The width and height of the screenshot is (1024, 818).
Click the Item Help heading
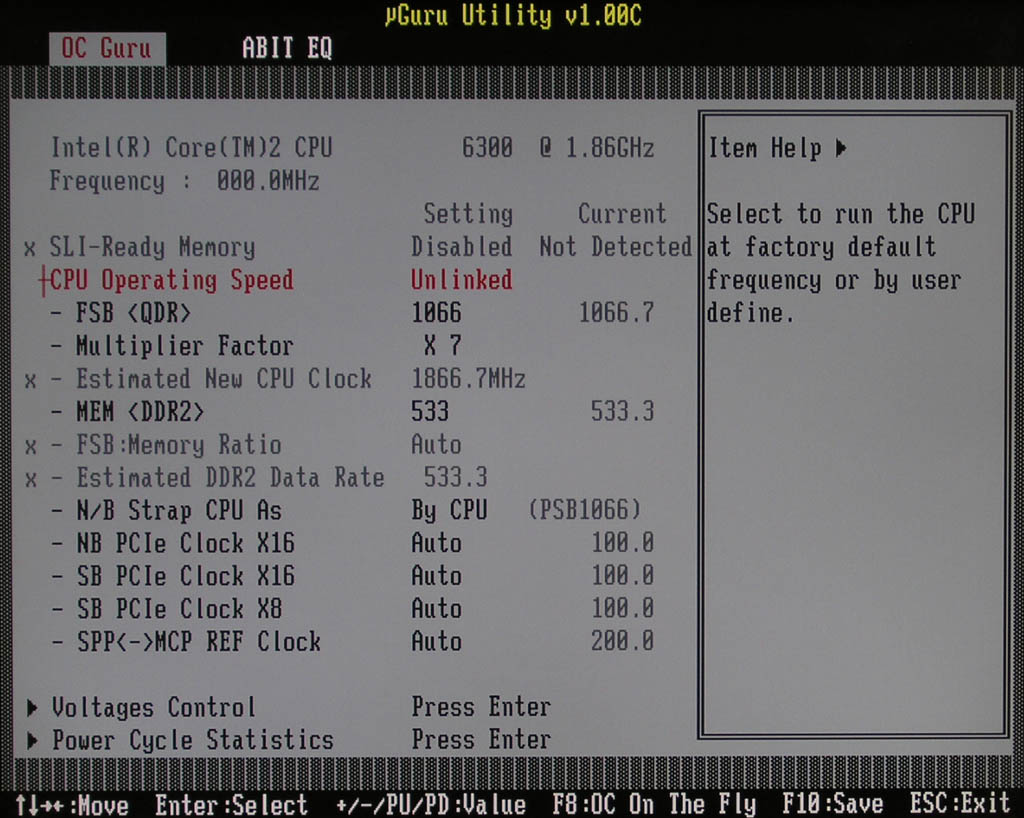click(765, 148)
